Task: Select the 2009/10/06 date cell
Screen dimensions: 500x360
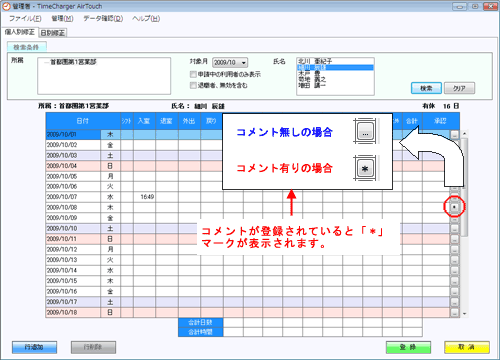Action: [x=73, y=187]
